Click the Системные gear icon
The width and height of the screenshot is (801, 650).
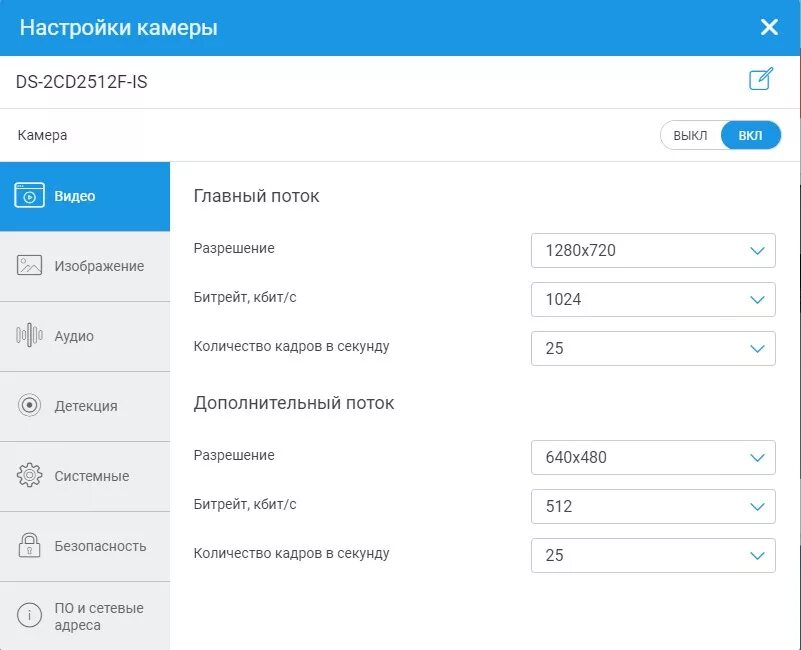pyautogui.click(x=29, y=475)
